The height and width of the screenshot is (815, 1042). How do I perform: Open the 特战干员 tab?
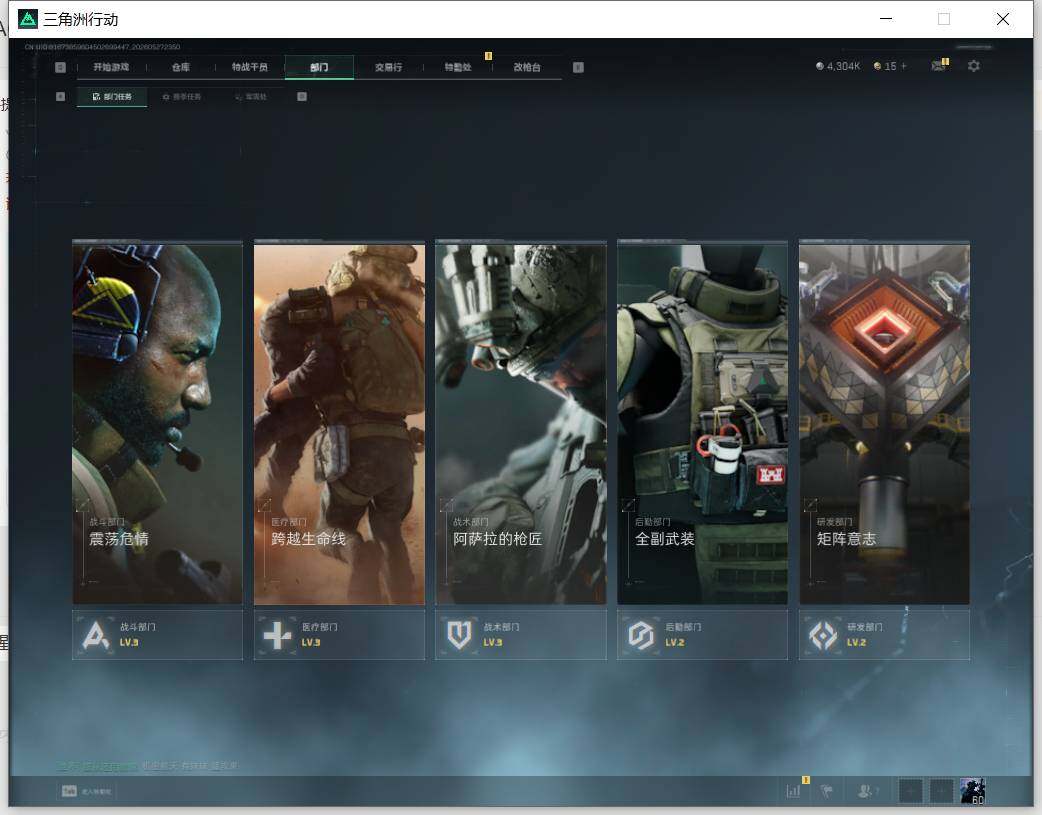(x=250, y=67)
